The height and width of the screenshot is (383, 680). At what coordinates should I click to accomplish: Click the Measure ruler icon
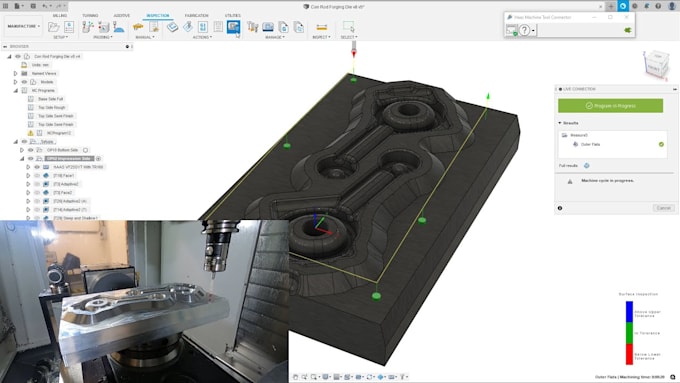[x=322, y=27]
